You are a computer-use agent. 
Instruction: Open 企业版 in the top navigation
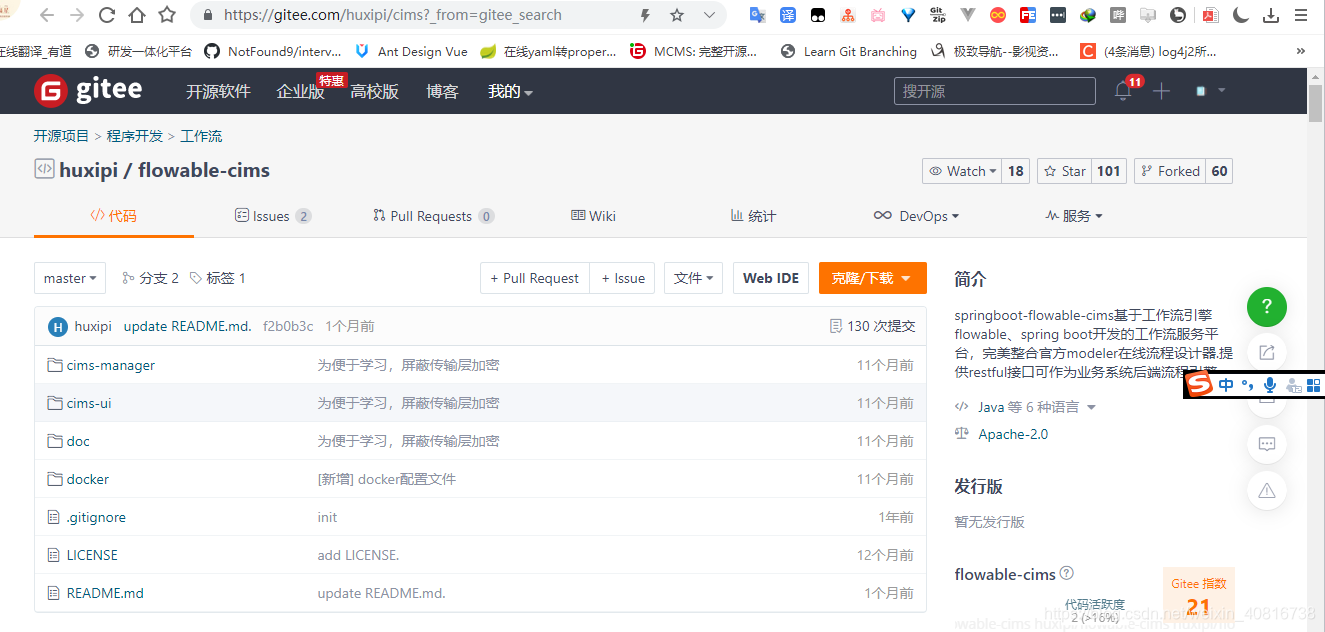[300, 91]
